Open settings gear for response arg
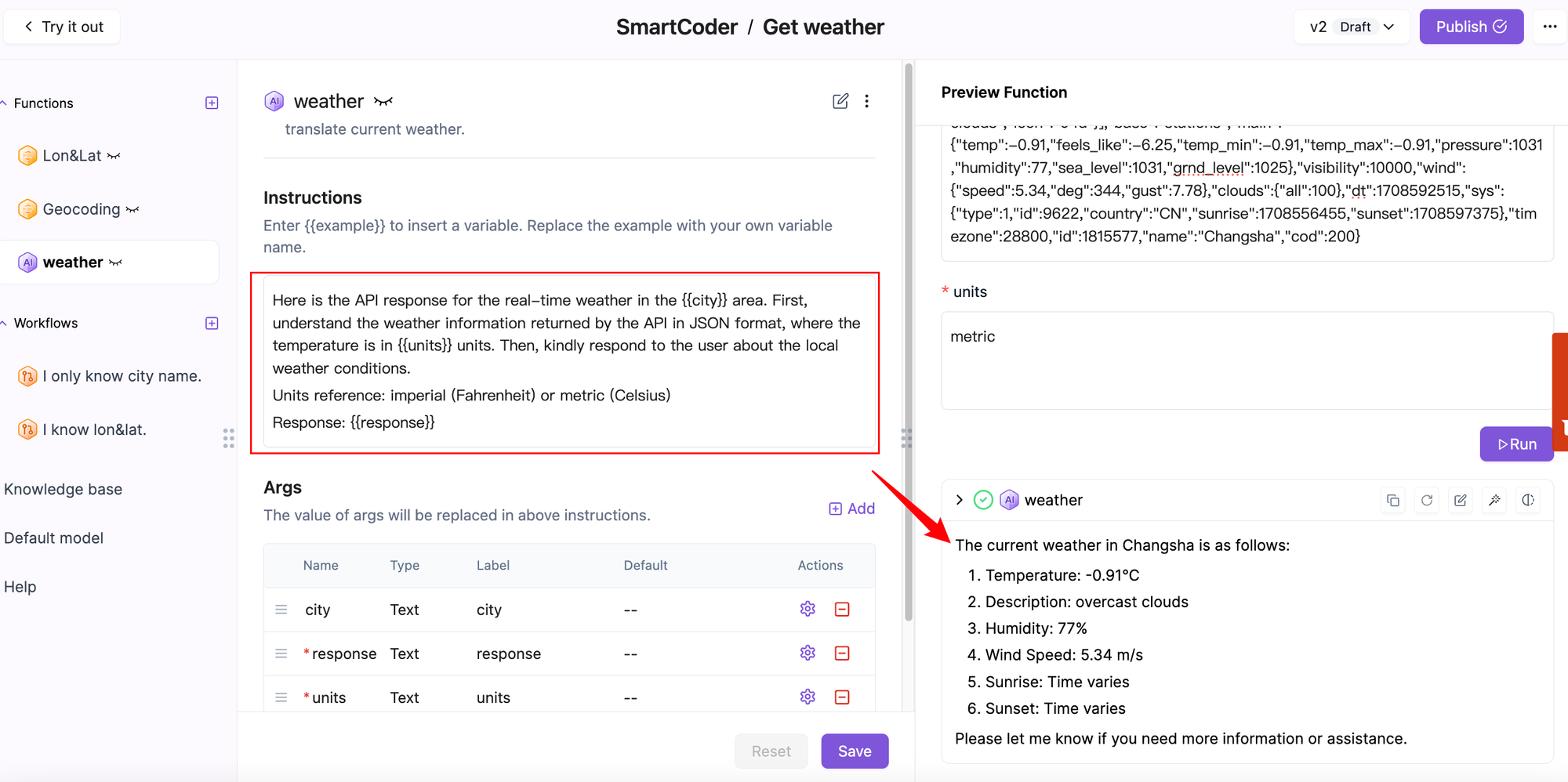 pyautogui.click(x=808, y=653)
